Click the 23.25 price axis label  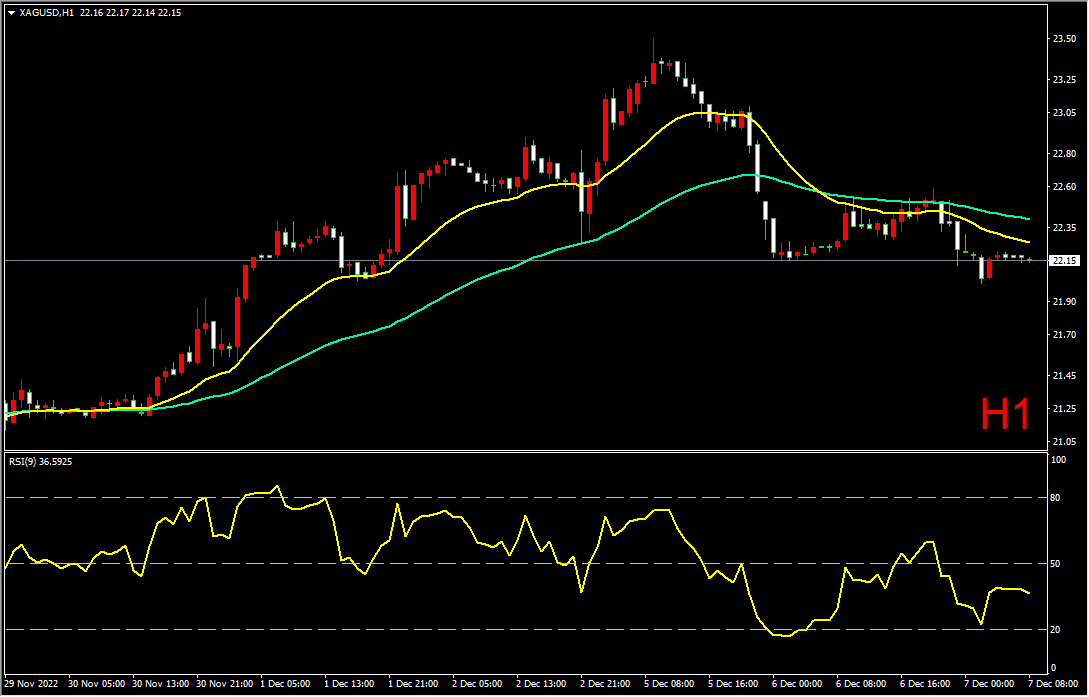[x=1065, y=80]
